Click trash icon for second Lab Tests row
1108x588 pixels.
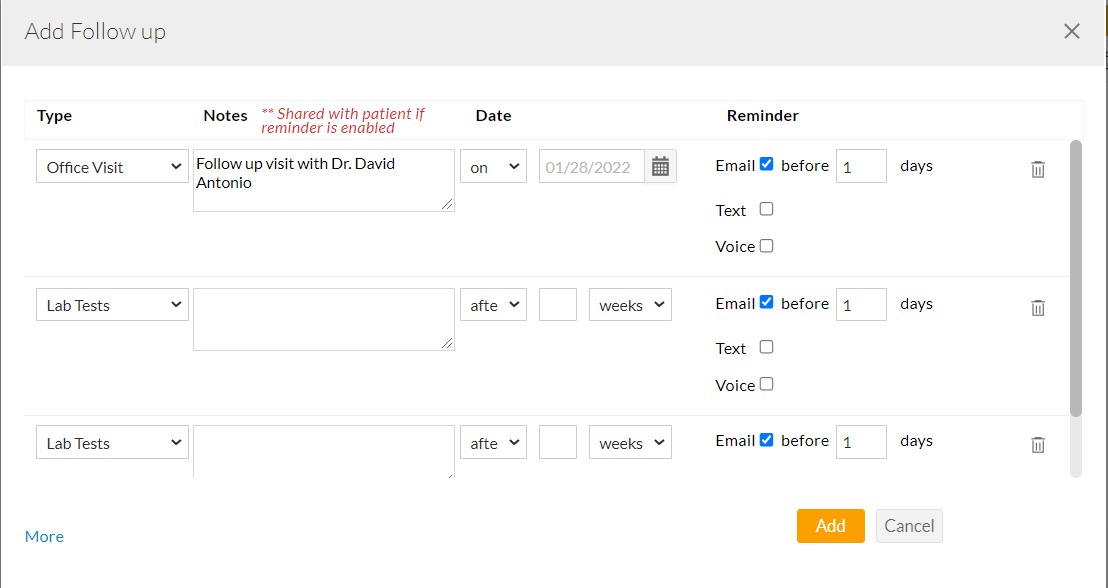click(1038, 307)
